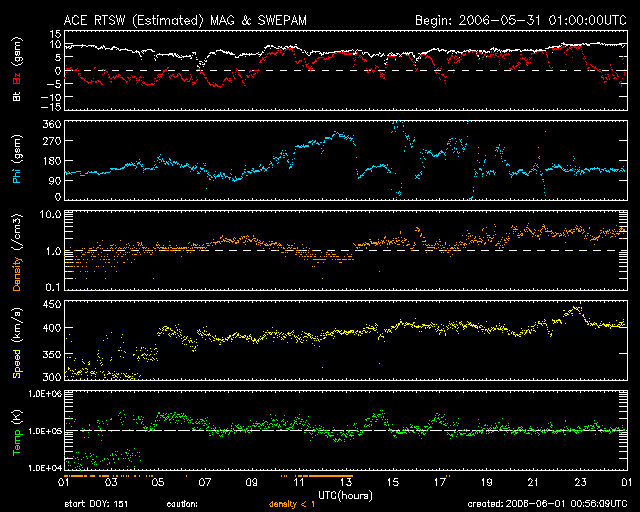The image size is (640, 512).
Task: Click the '1.0E+06' tick label on Temp axis
Action: (44, 394)
